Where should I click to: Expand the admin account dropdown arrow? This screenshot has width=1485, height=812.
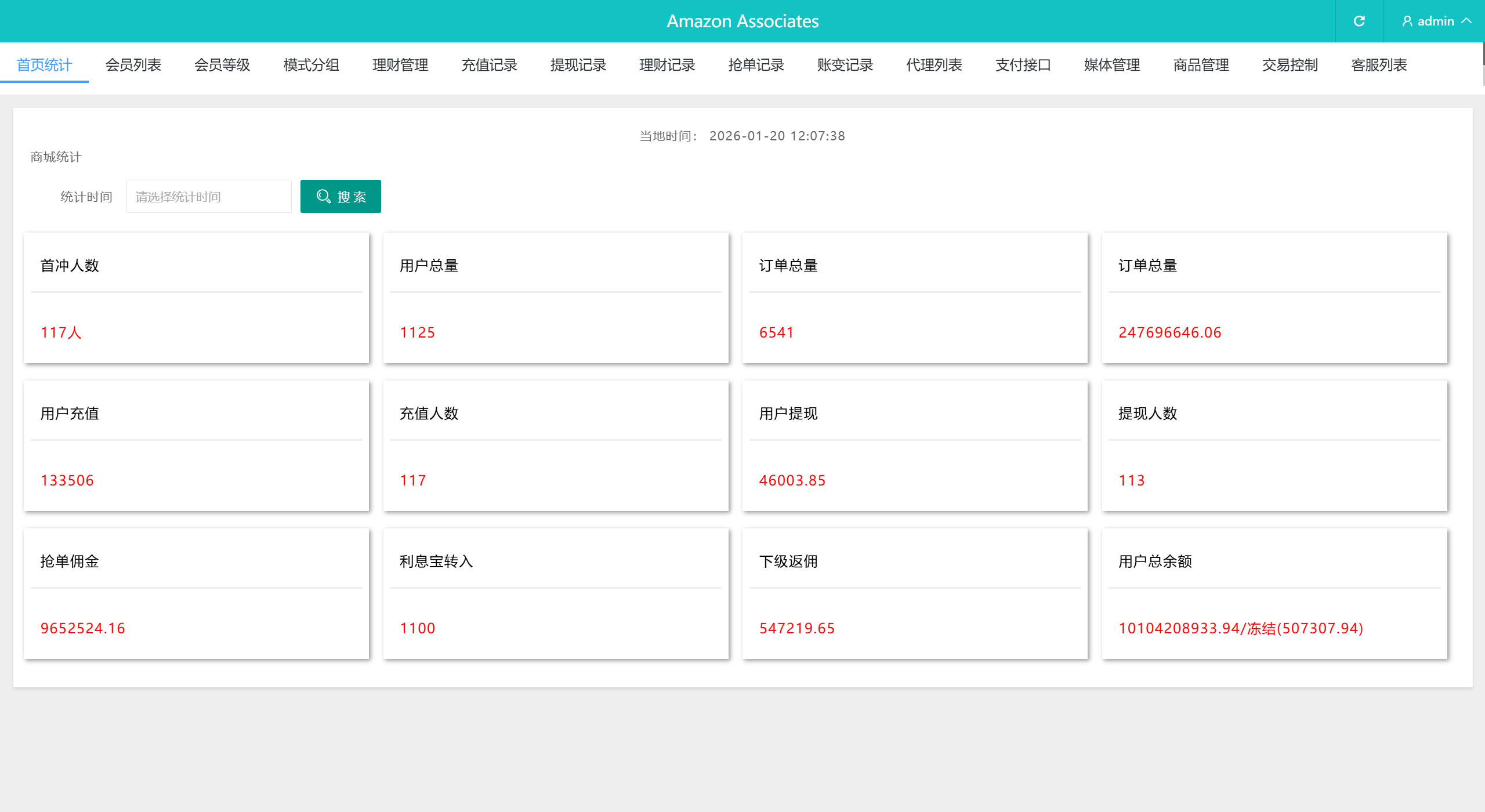pos(1467,21)
